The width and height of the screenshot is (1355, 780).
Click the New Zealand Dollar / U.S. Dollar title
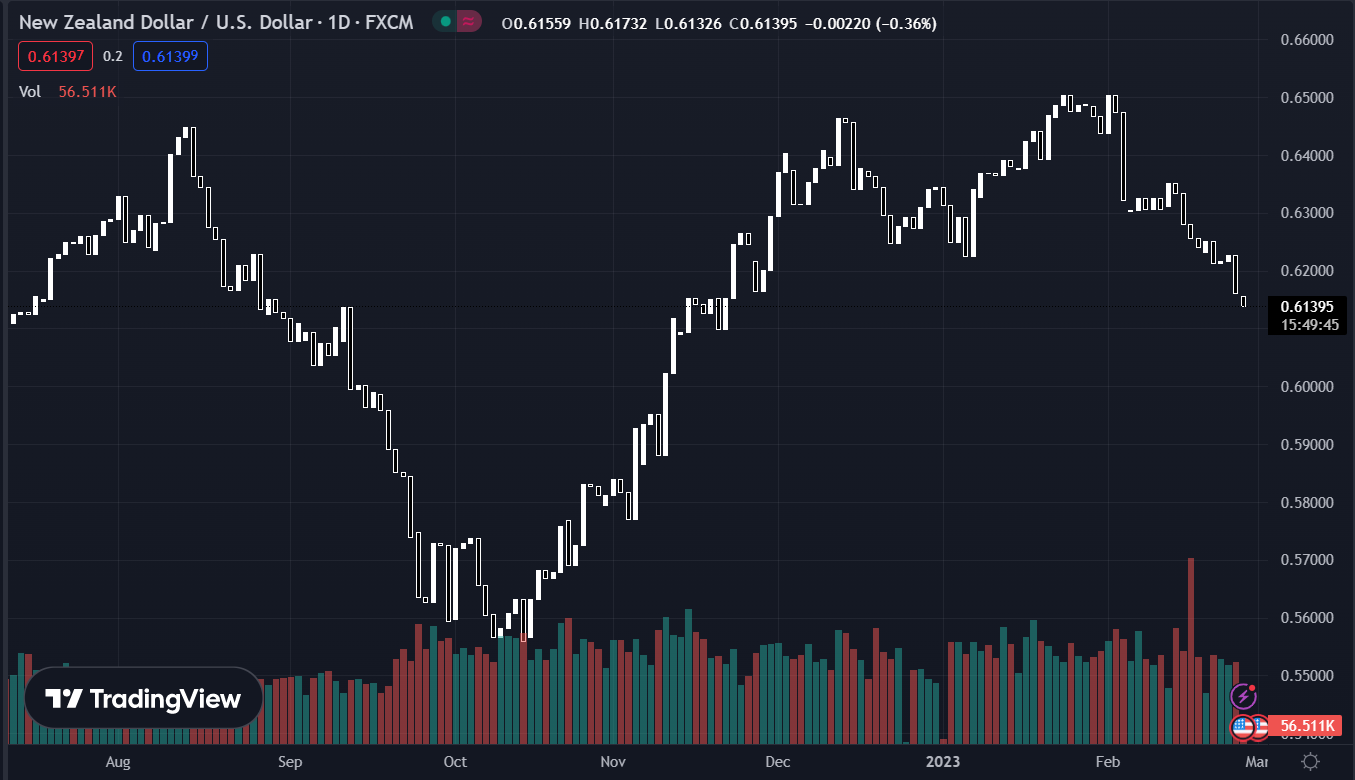[214, 22]
